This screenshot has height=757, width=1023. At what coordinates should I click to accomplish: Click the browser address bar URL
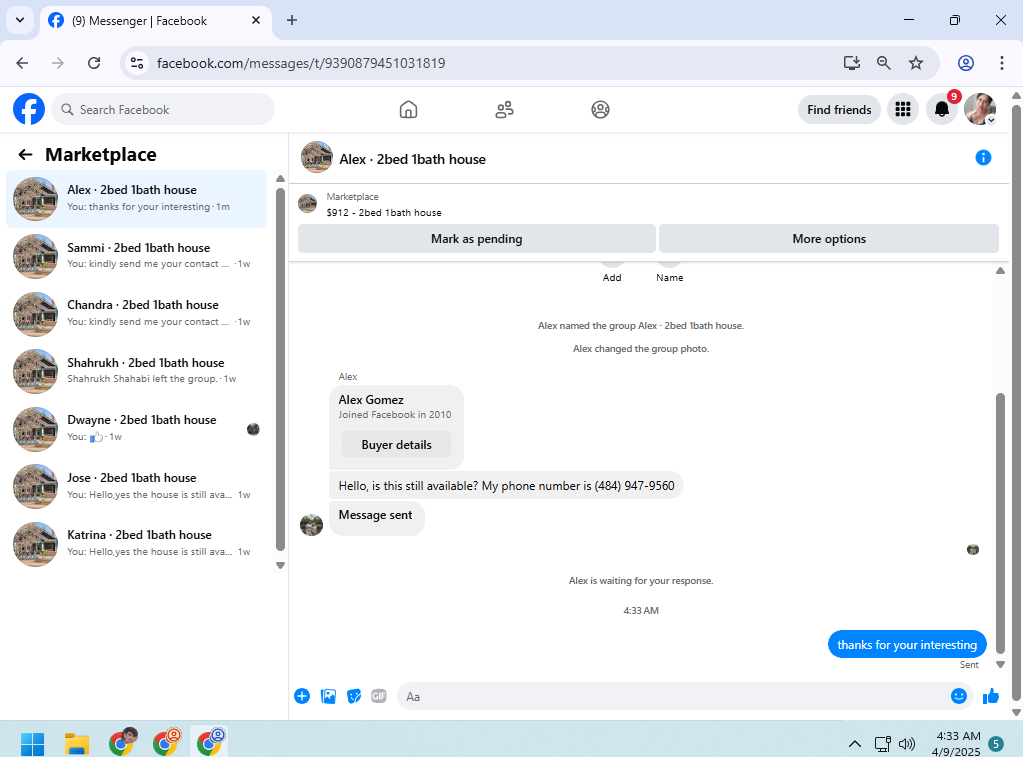[x=301, y=63]
